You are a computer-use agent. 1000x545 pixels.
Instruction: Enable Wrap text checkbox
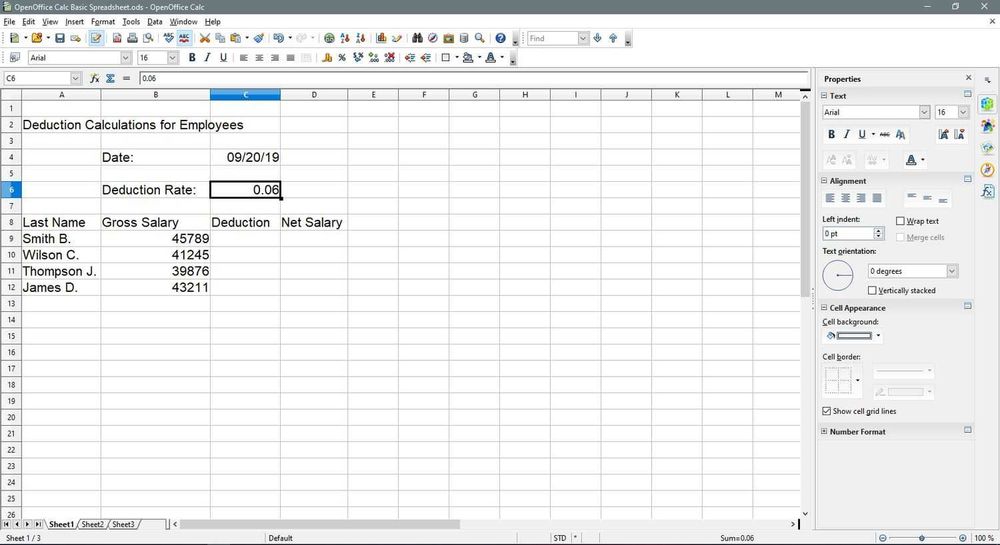[901, 221]
